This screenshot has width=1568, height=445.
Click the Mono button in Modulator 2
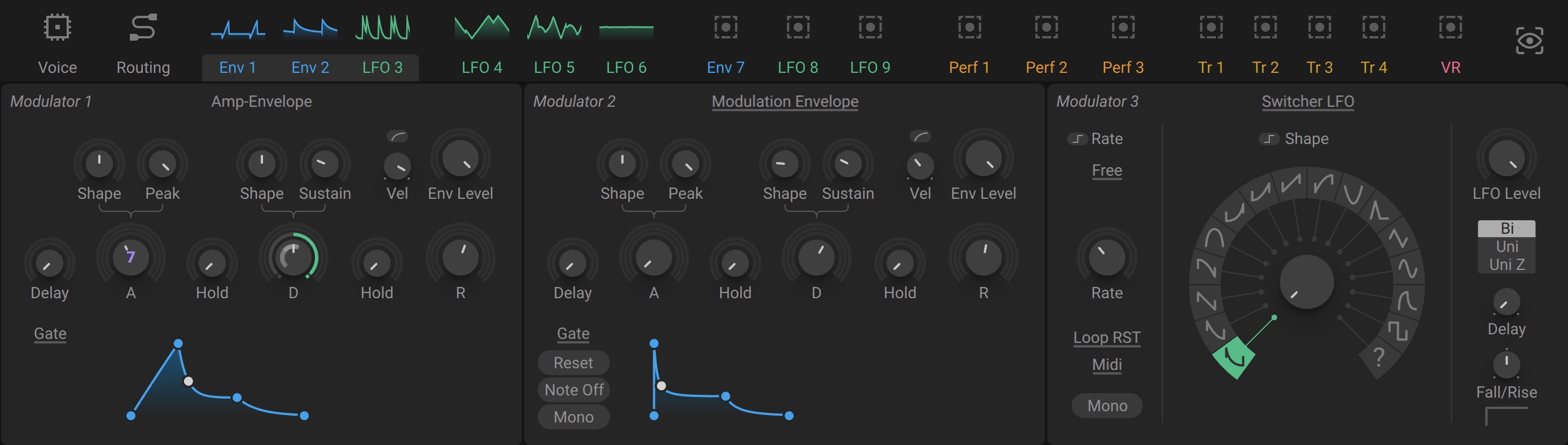click(x=573, y=417)
